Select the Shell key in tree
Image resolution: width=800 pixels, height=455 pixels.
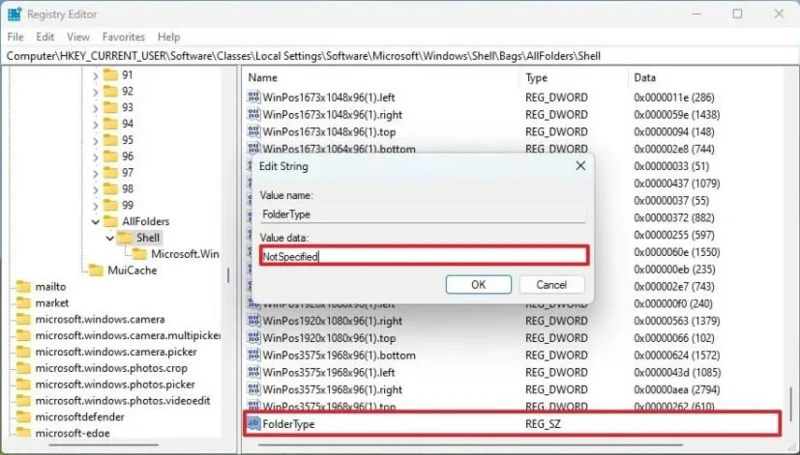148,238
